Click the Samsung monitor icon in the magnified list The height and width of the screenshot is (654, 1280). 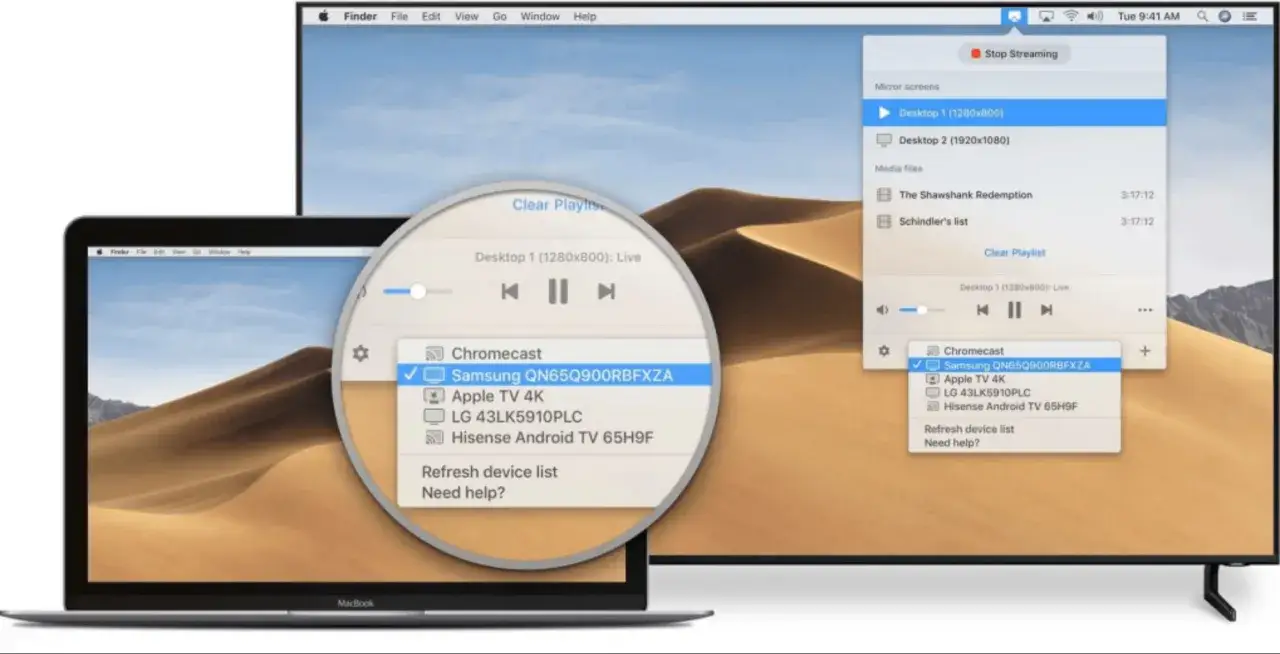click(x=434, y=375)
